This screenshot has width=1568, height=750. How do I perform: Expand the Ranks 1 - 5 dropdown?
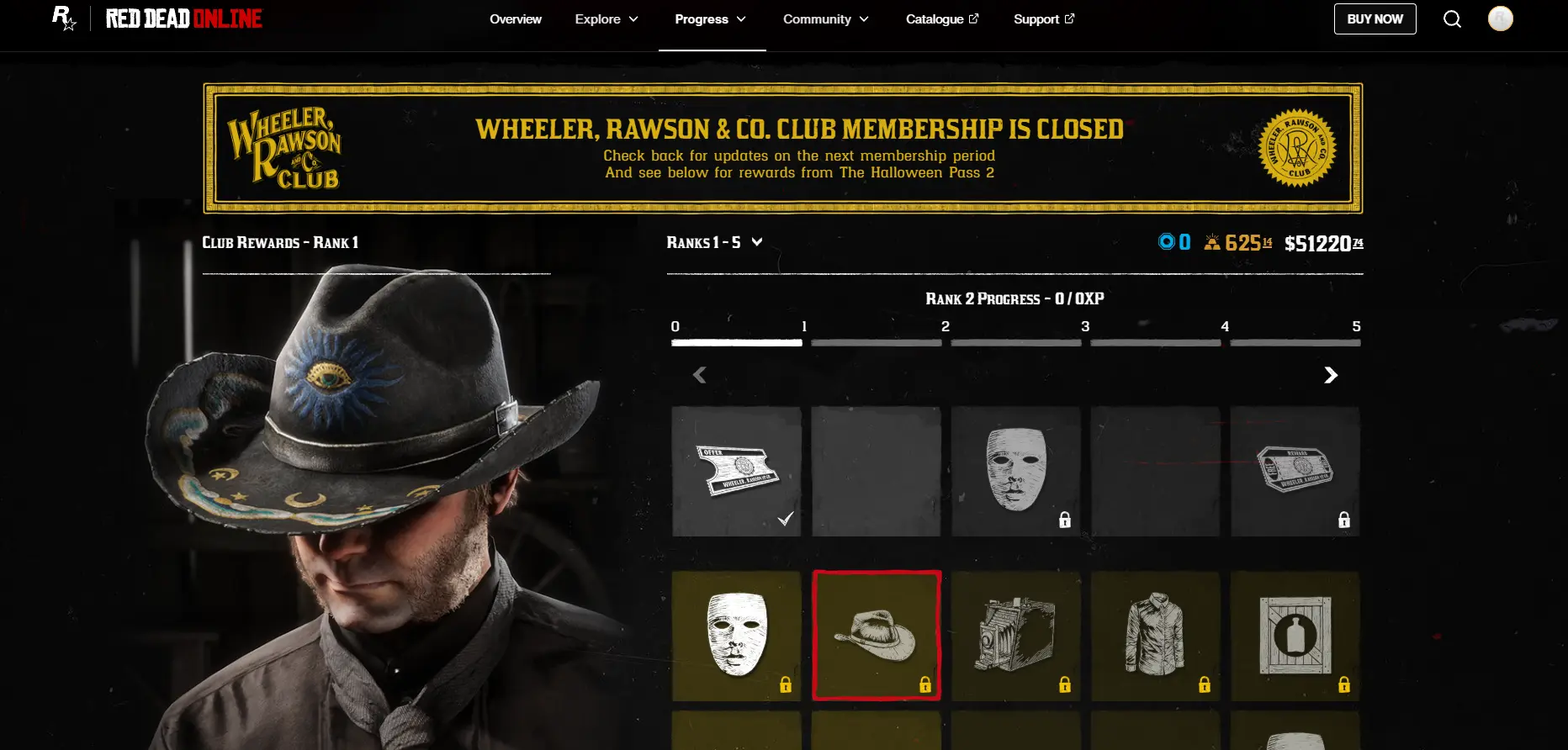(x=715, y=242)
